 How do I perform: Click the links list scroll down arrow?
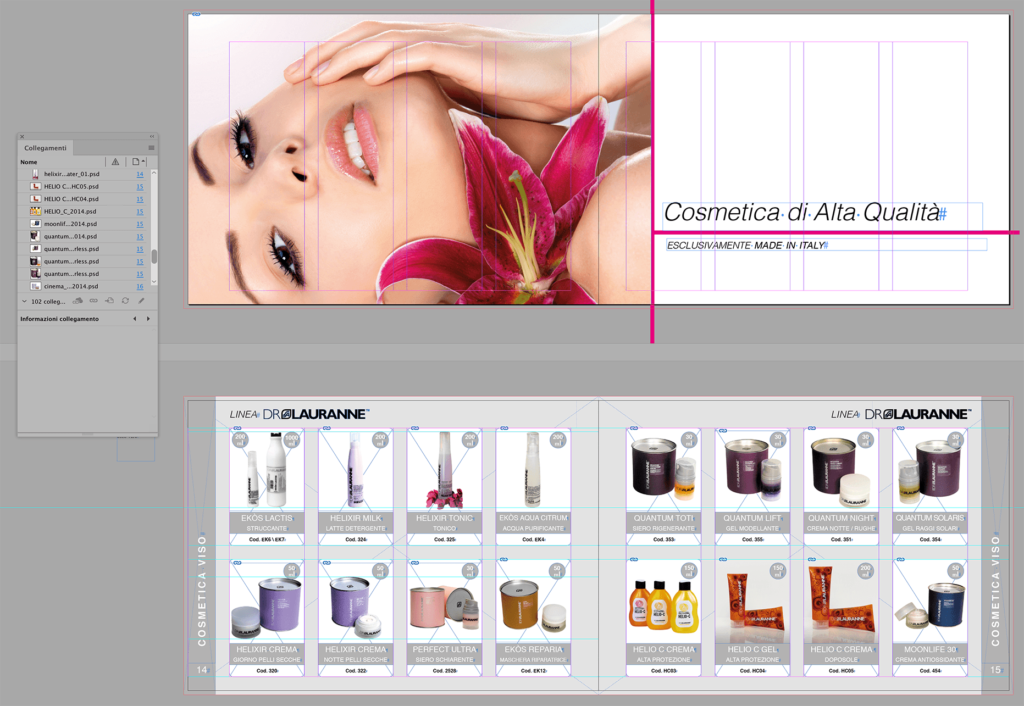(154, 282)
